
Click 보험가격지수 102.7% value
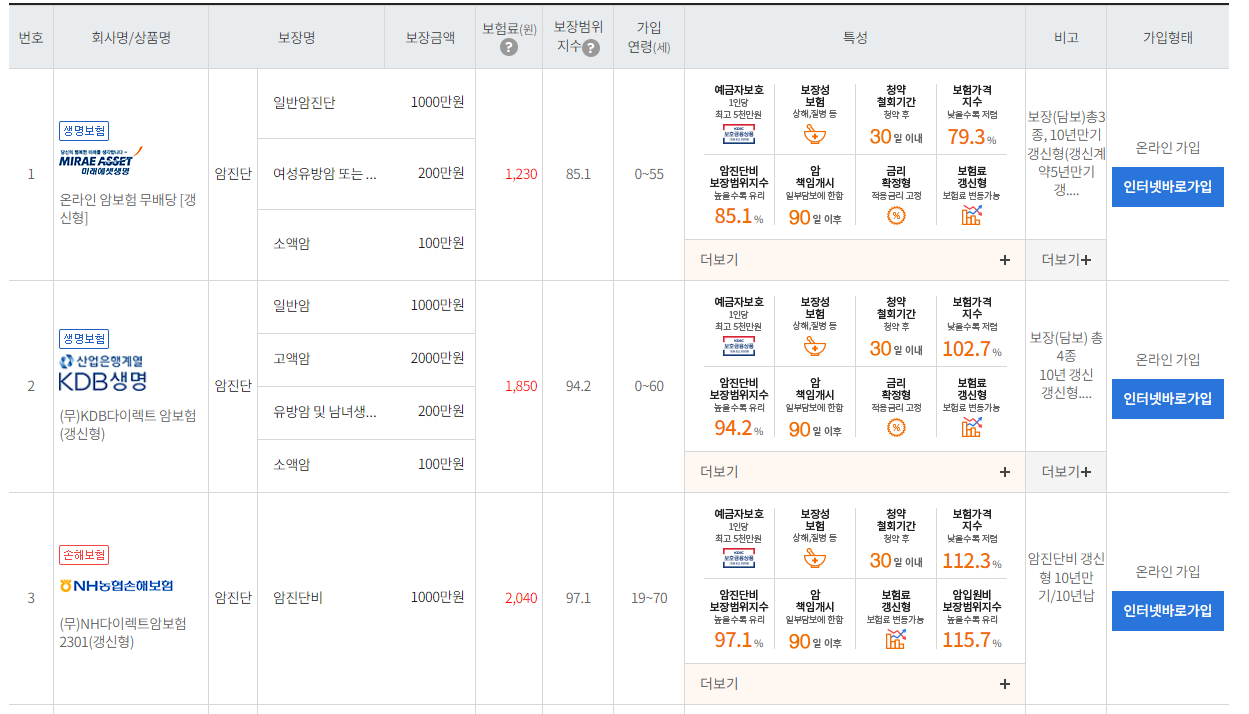(x=972, y=349)
